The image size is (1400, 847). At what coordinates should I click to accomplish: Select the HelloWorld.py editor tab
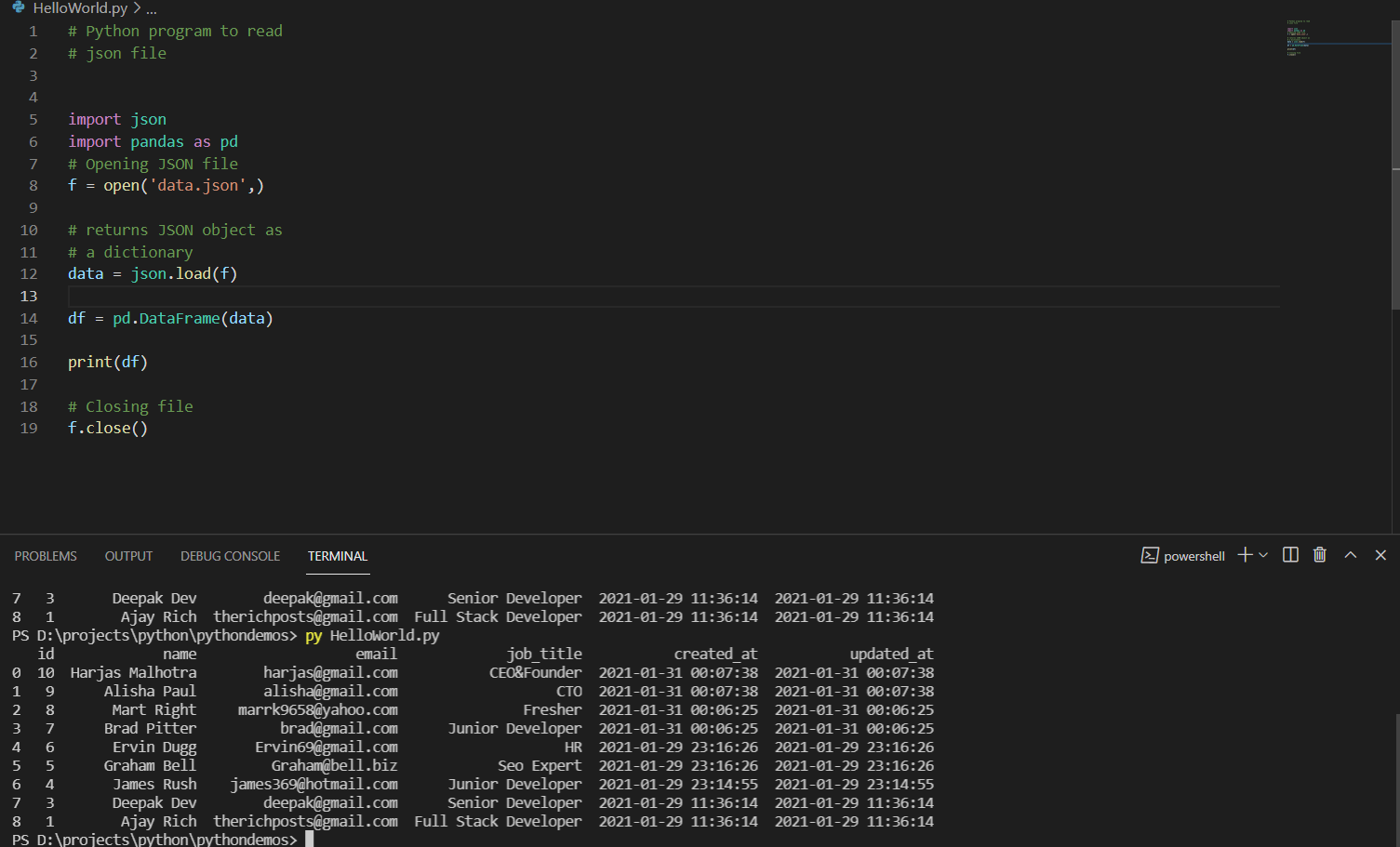pos(84,8)
